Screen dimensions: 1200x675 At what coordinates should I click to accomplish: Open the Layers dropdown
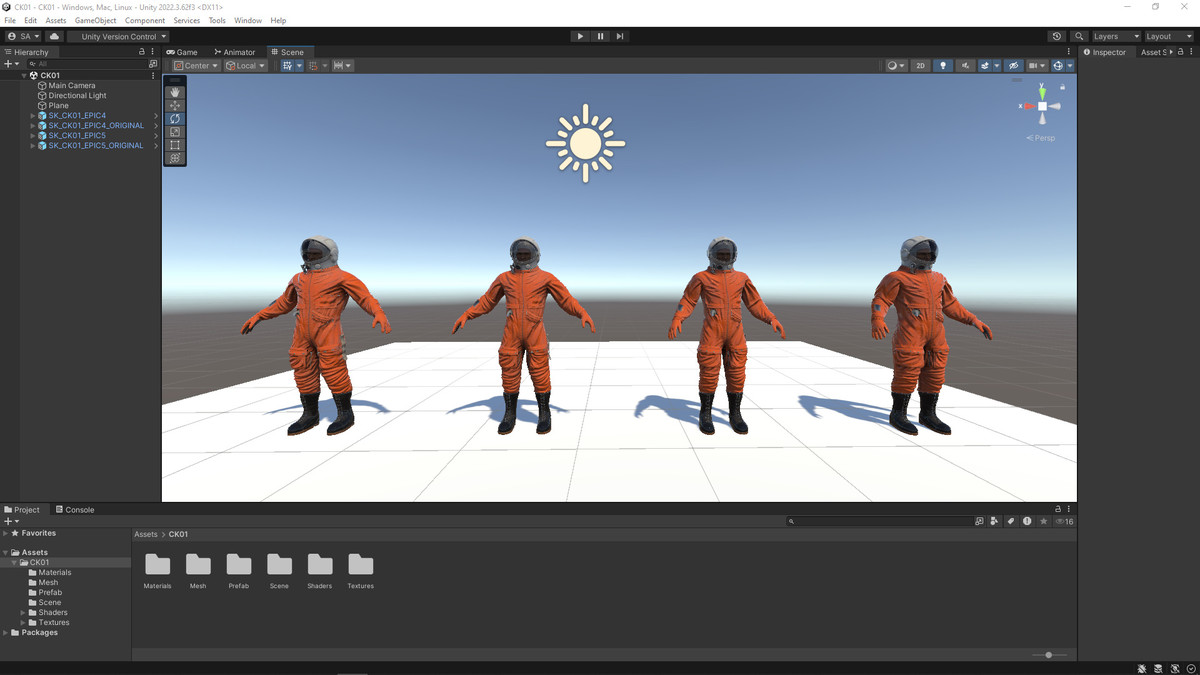pos(1115,36)
